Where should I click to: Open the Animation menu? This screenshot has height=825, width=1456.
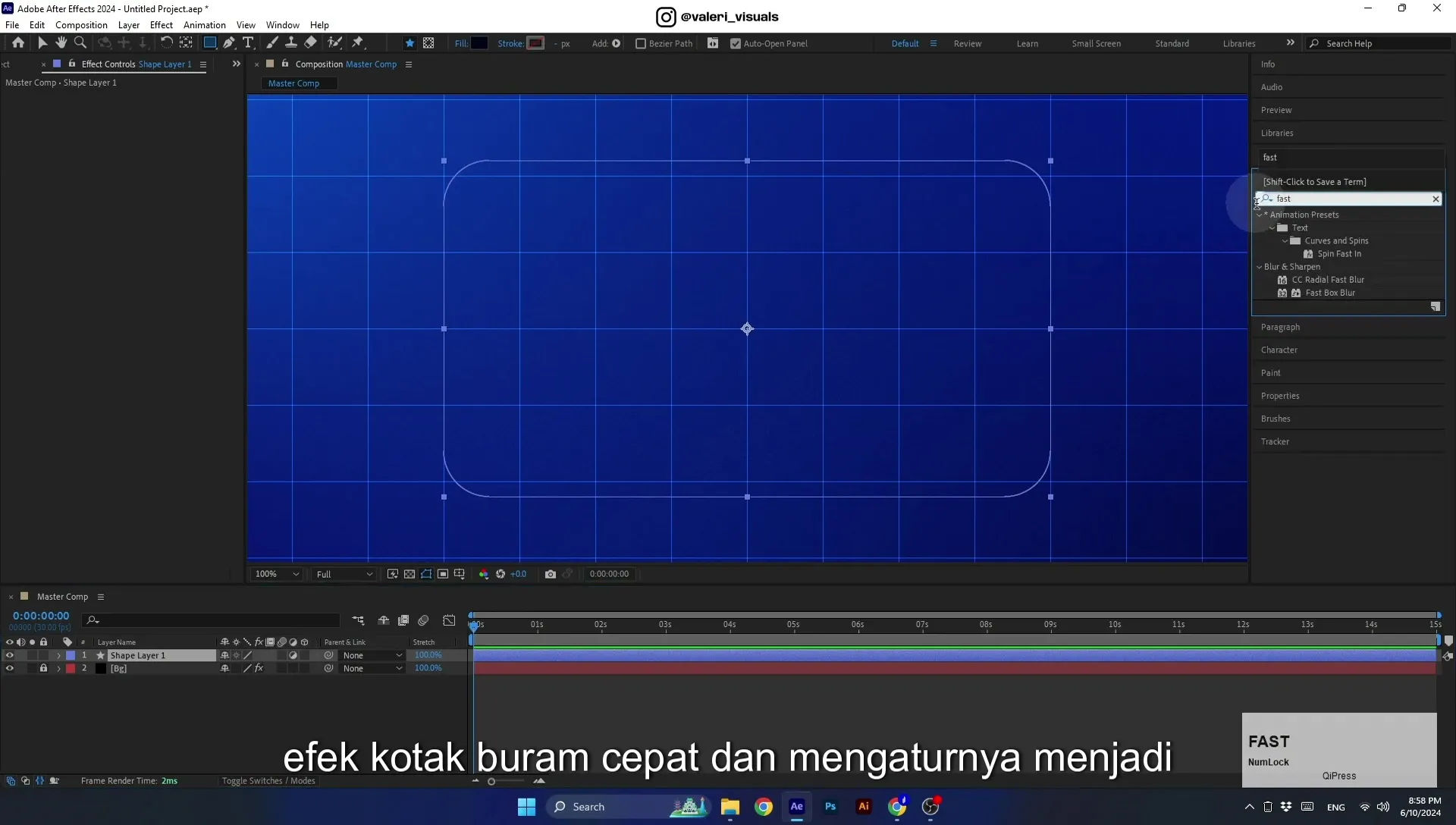click(x=205, y=25)
